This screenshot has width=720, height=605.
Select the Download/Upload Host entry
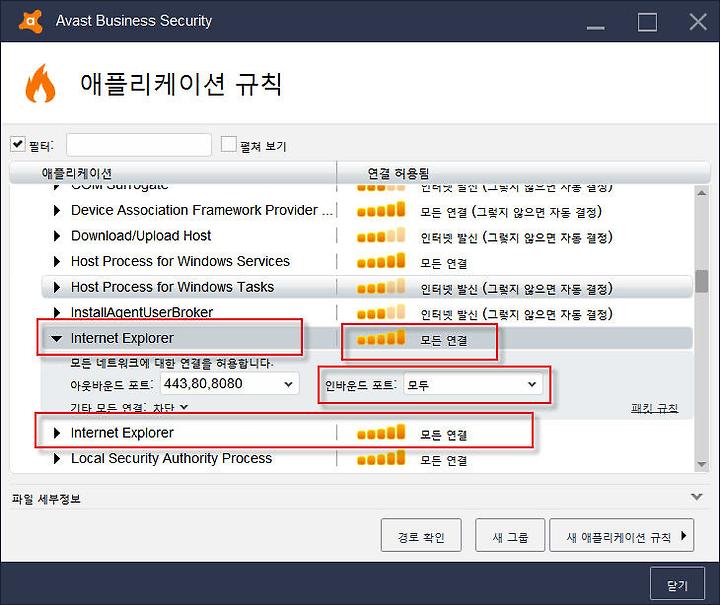141,236
